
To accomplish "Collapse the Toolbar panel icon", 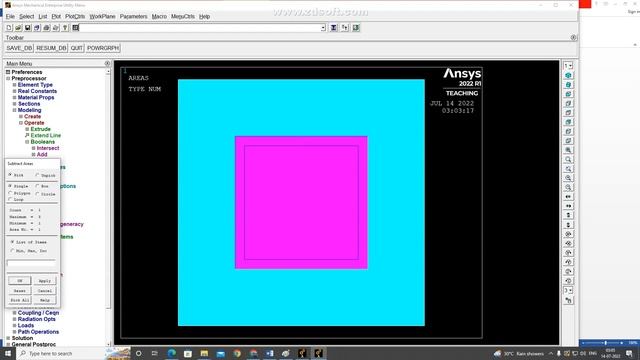I will click(573, 38).
